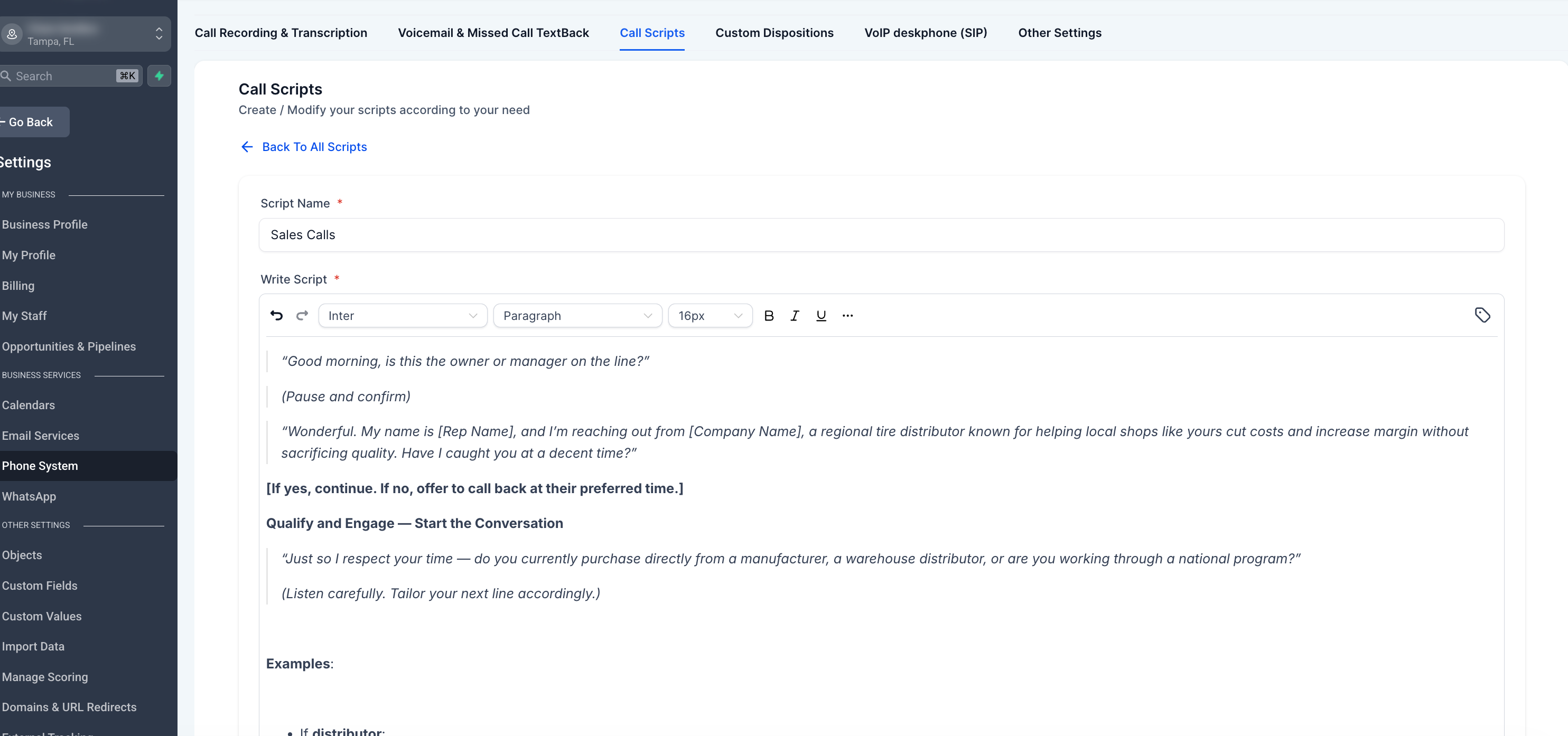The image size is (1568, 736).
Task: Open Import Data in the sidebar
Action: (x=33, y=646)
